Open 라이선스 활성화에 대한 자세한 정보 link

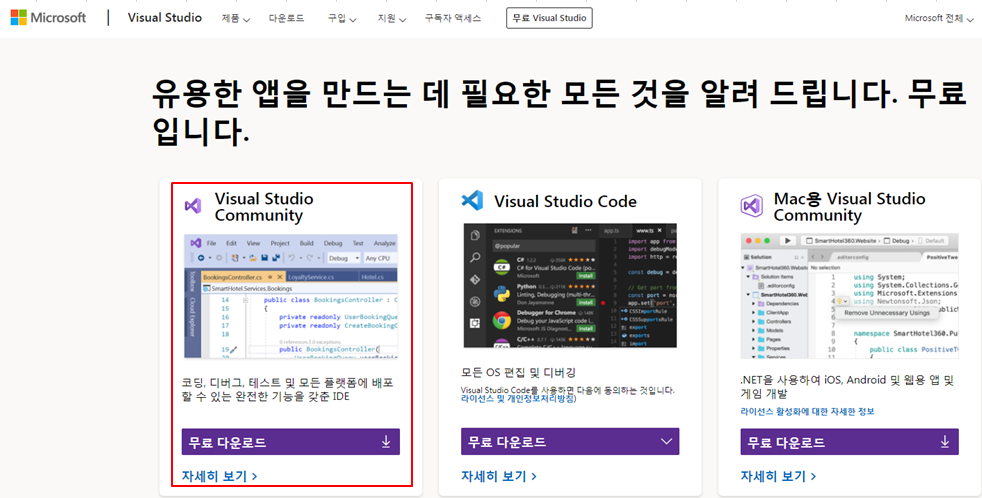807,412
